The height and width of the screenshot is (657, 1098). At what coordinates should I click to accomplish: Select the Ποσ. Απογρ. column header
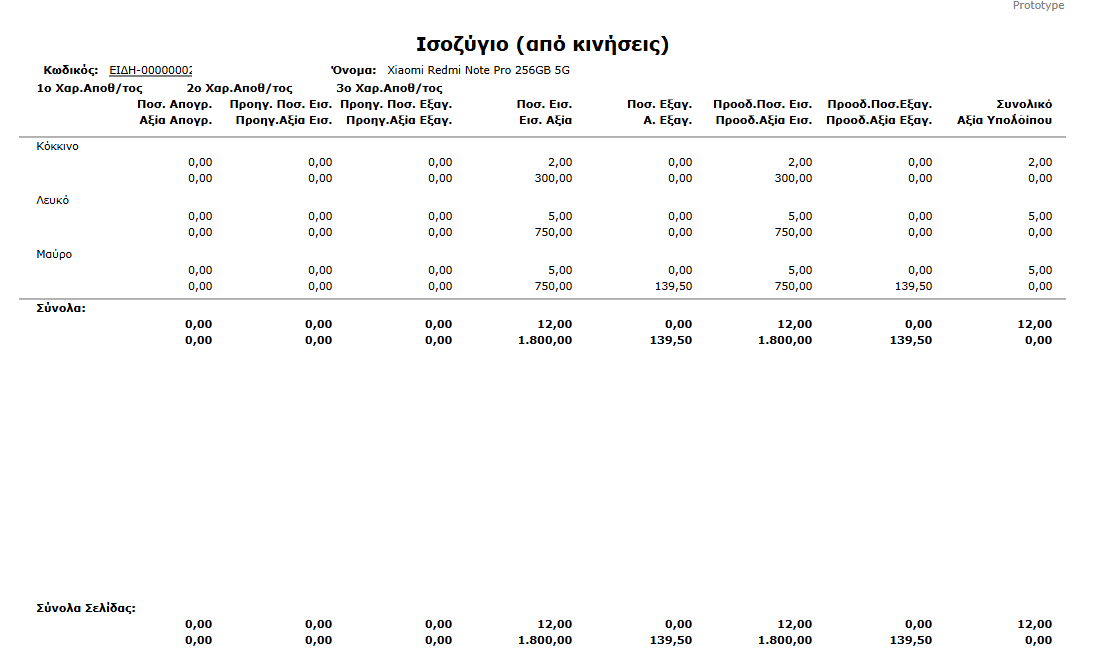coord(174,104)
